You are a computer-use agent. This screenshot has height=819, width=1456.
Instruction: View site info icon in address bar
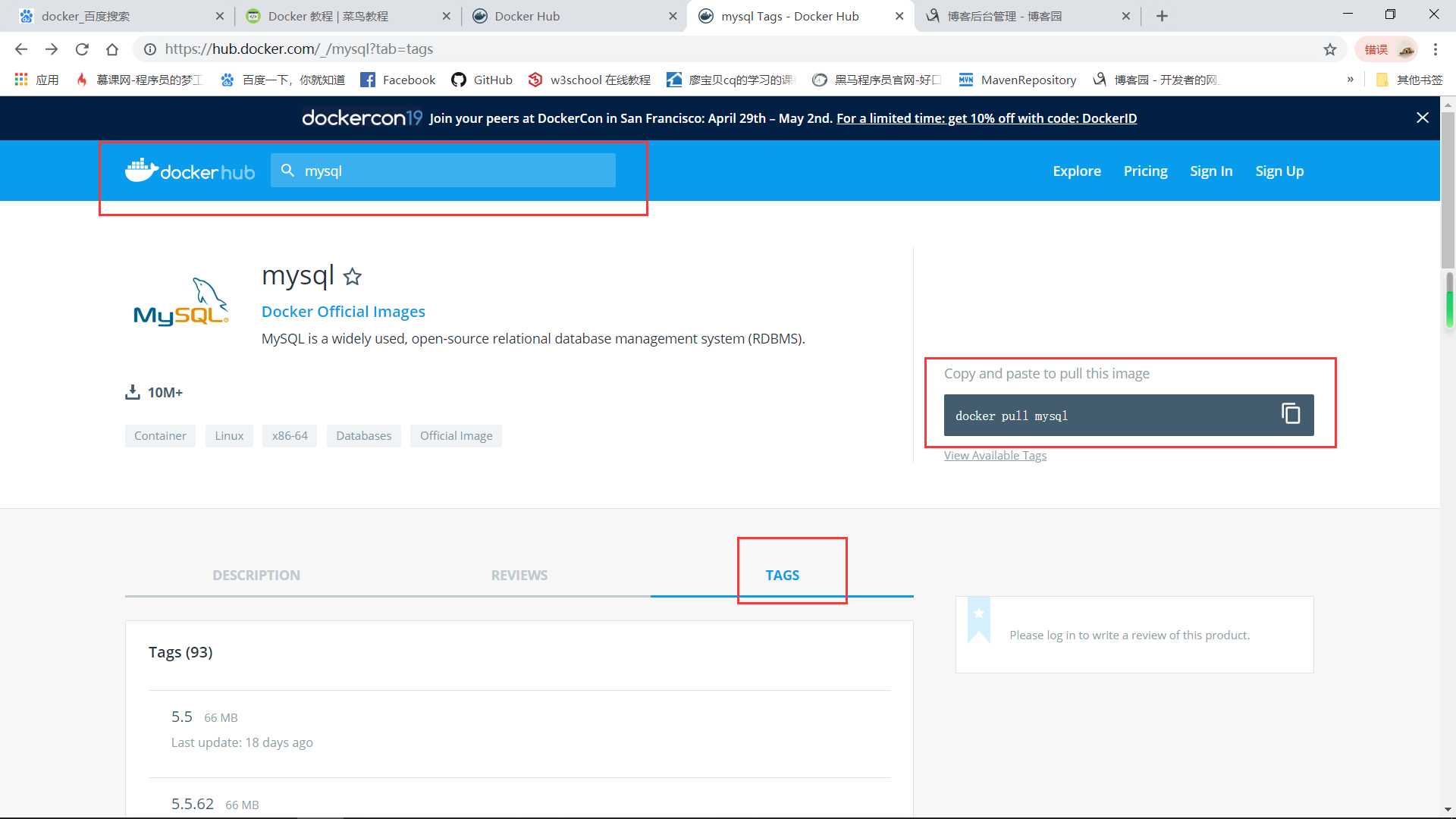click(x=150, y=49)
